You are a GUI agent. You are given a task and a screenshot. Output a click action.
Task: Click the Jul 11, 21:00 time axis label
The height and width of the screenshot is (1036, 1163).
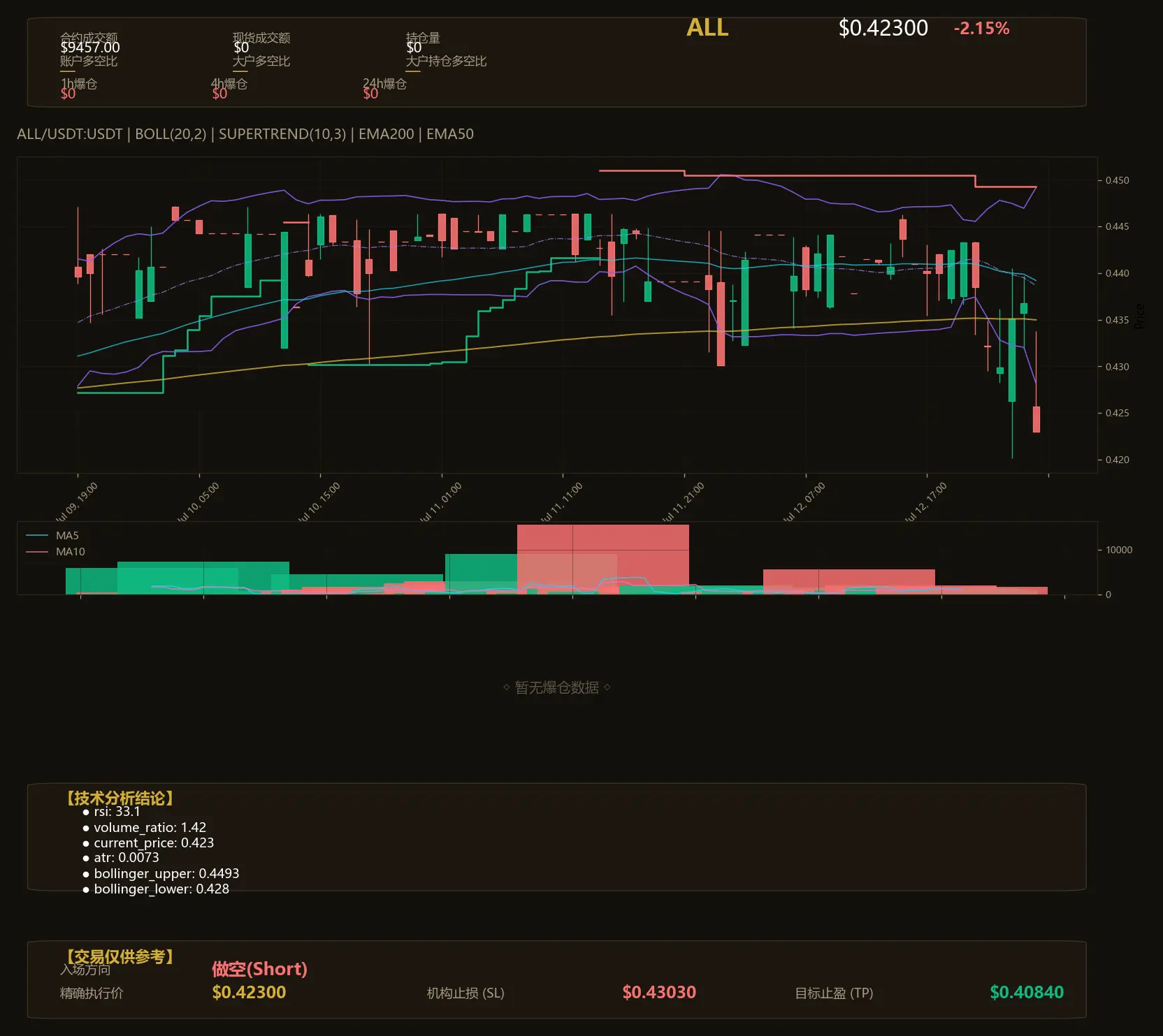[684, 502]
